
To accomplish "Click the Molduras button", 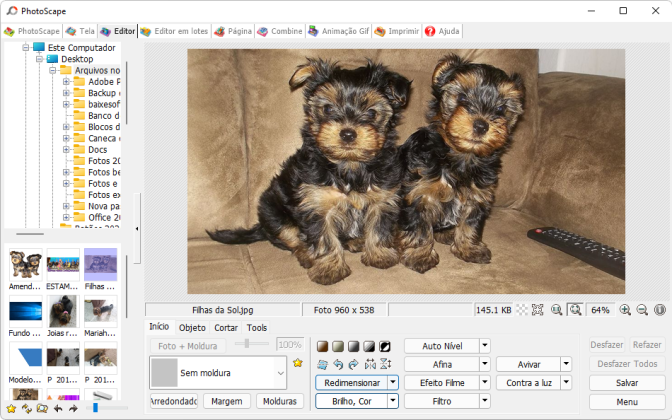I will [x=280, y=401].
